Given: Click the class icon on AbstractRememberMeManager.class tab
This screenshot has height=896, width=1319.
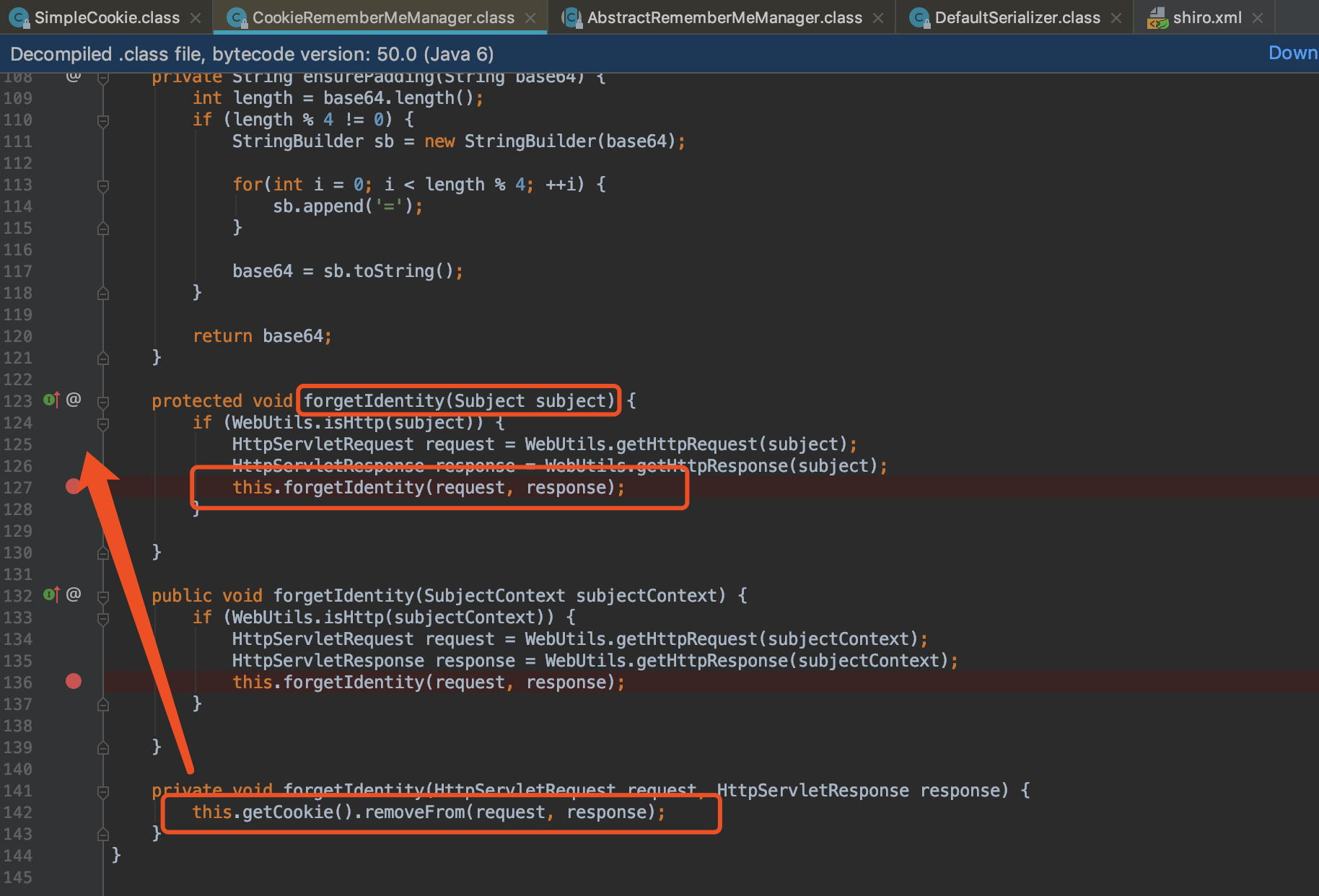Looking at the screenshot, I should click(571, 17).
